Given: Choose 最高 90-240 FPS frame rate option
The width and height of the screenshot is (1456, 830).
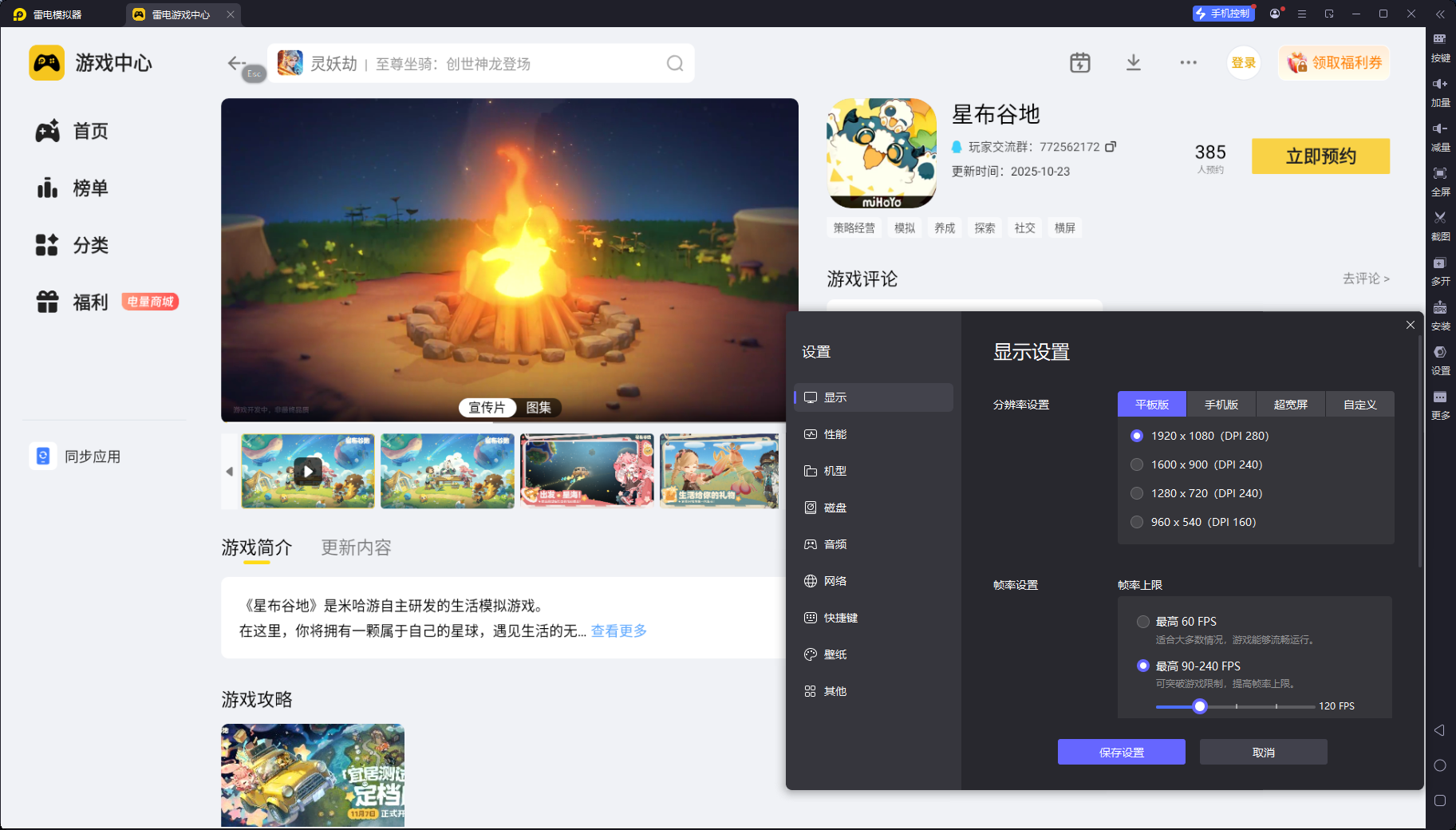Looking at the screenshot, I should tap(1189, 666).
